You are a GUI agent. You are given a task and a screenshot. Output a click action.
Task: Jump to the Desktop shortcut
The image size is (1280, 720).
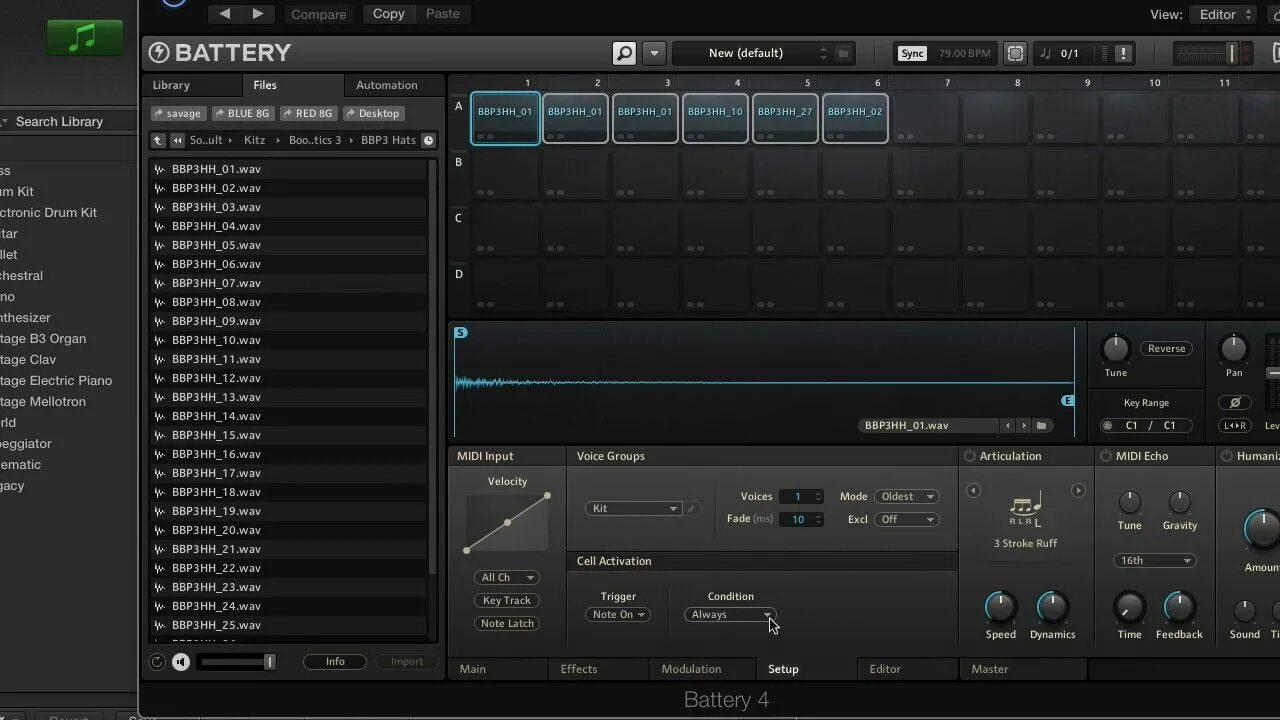[373, 113]
